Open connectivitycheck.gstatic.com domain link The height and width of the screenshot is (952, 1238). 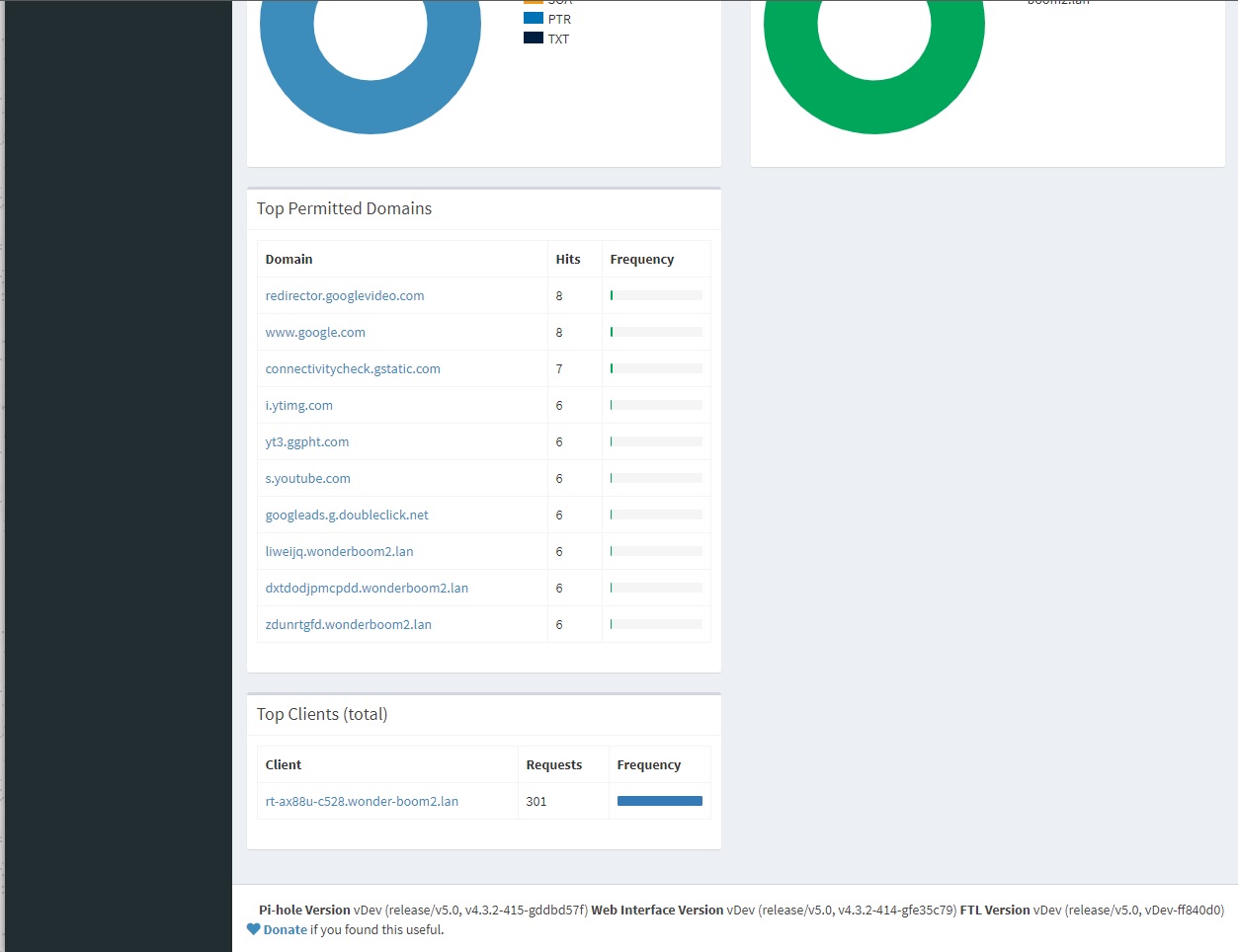[x=353, y=368]
